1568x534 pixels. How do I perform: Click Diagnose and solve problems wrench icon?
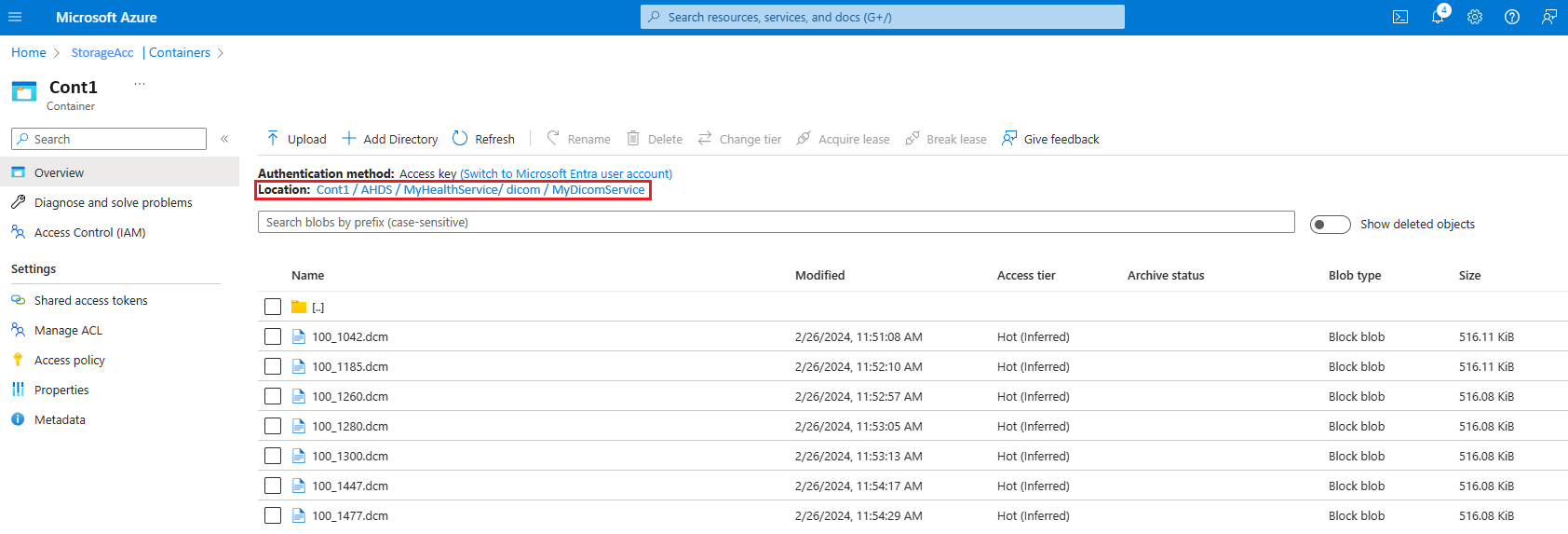click(19, 202)
